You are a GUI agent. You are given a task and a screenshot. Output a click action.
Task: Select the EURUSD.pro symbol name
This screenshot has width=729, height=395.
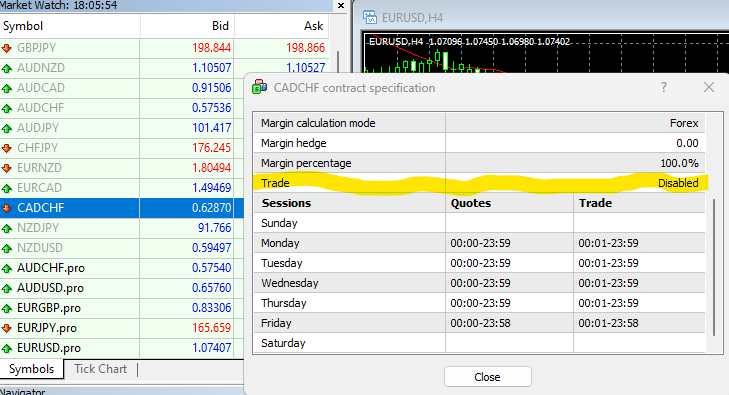click(49, 348)
